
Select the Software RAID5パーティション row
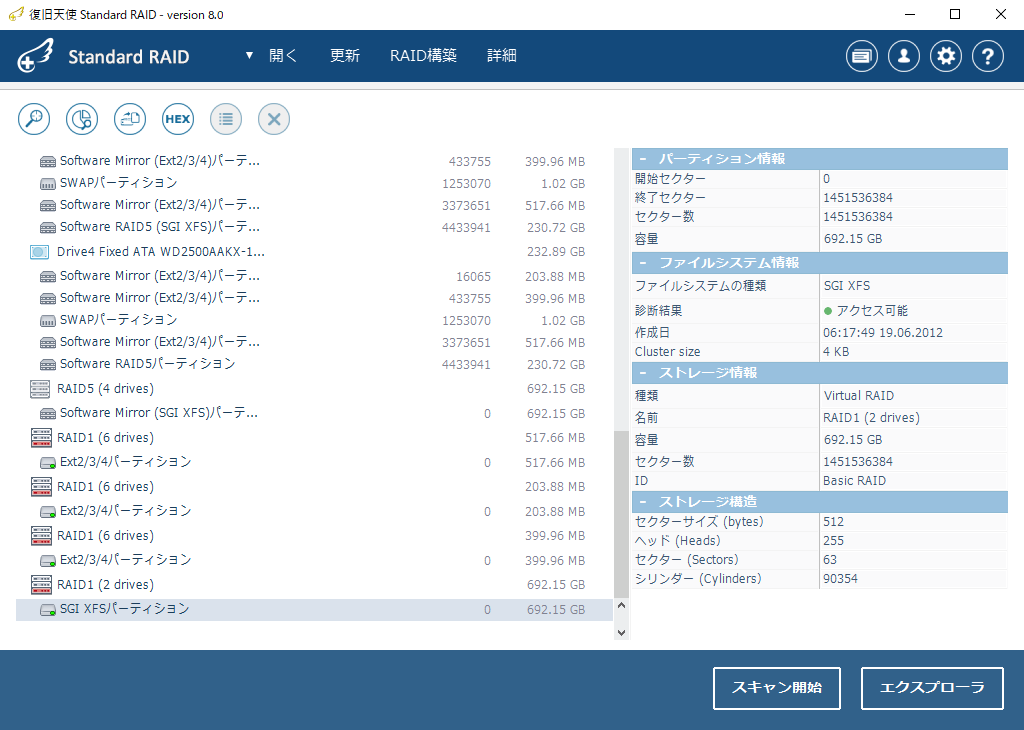[313, 364]
